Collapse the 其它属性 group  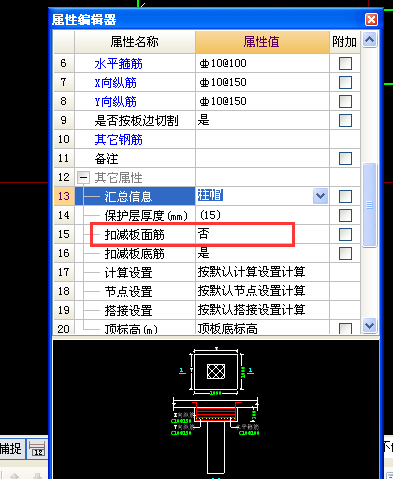83,178
